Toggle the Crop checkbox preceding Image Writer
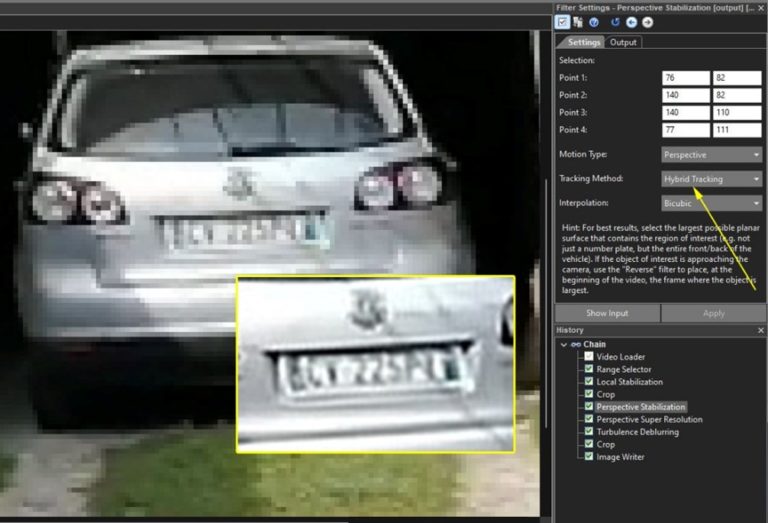The width and height of the screenshot is (768, 523). (589, 444)
